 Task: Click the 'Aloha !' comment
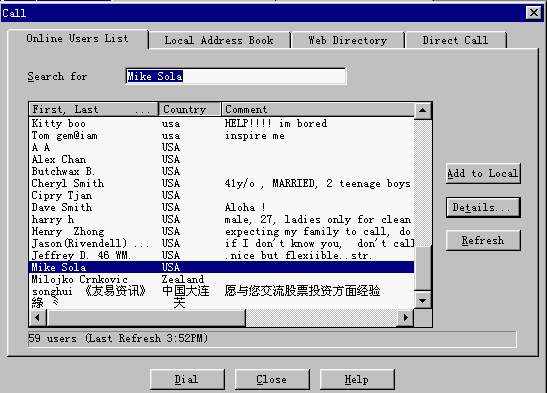point(245,207)
